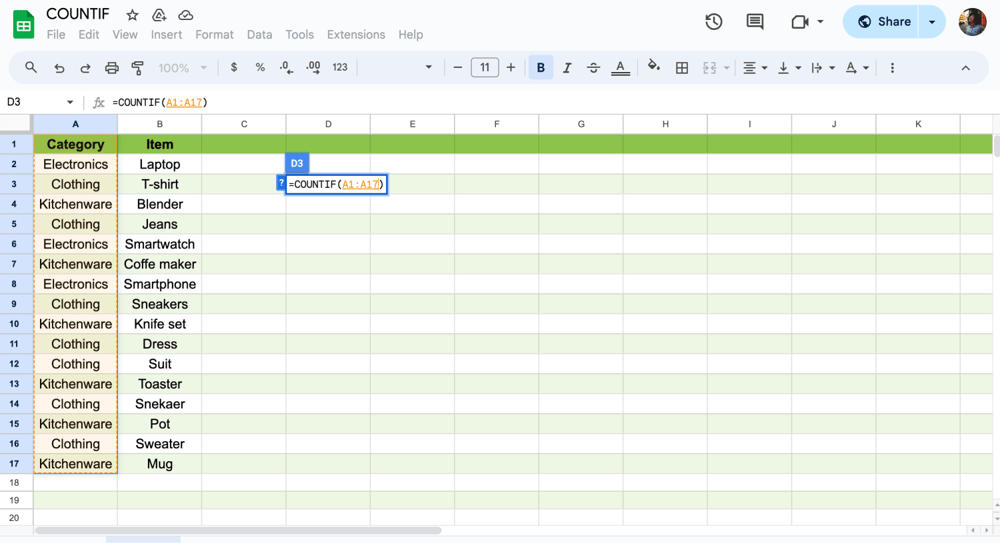The width and height of the screenshot is (1000, 543).
Task: Open version history clock icon
Action: 714,22
